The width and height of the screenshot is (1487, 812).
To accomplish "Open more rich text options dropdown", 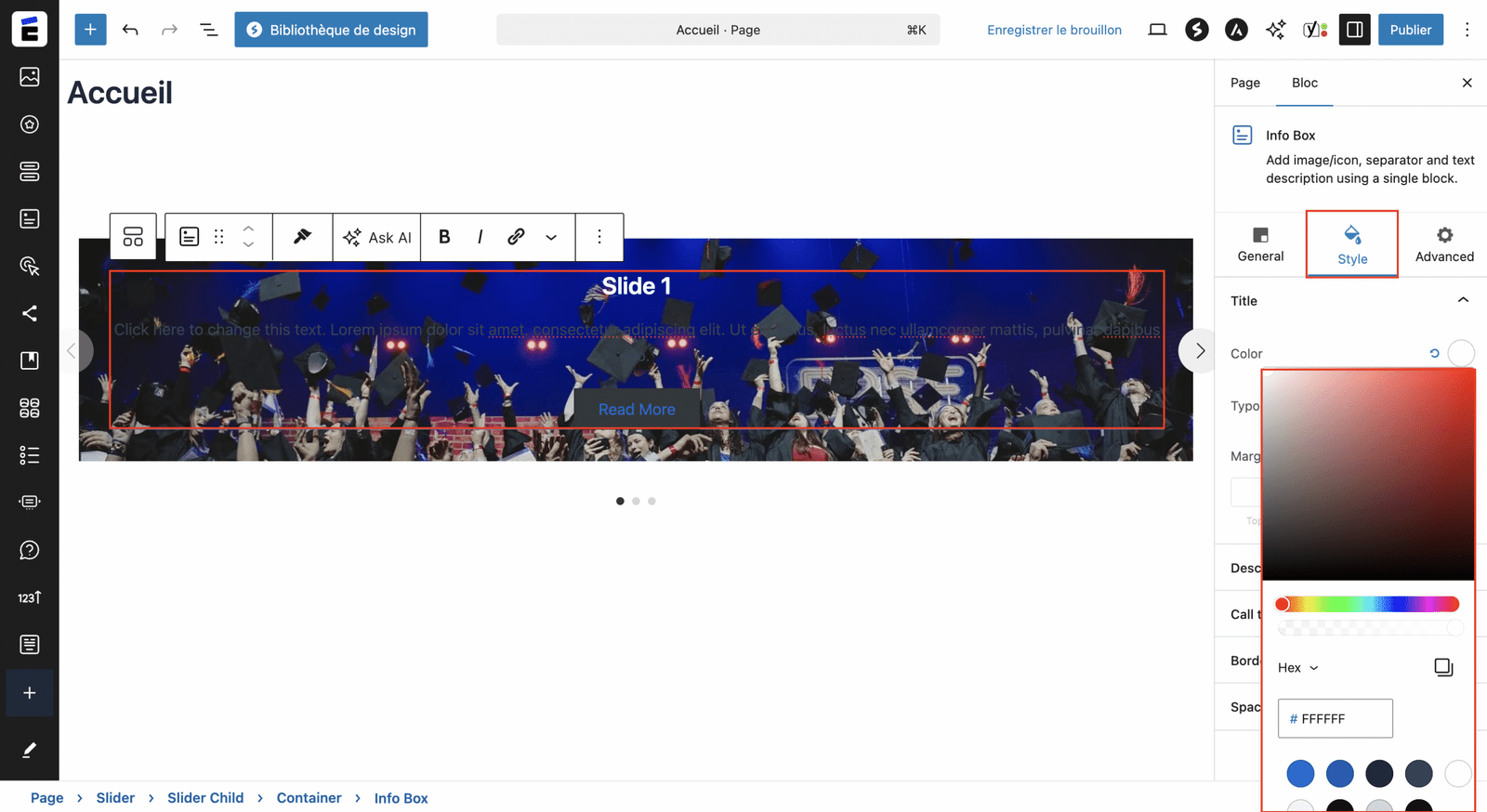I will (x=551, y=237).
